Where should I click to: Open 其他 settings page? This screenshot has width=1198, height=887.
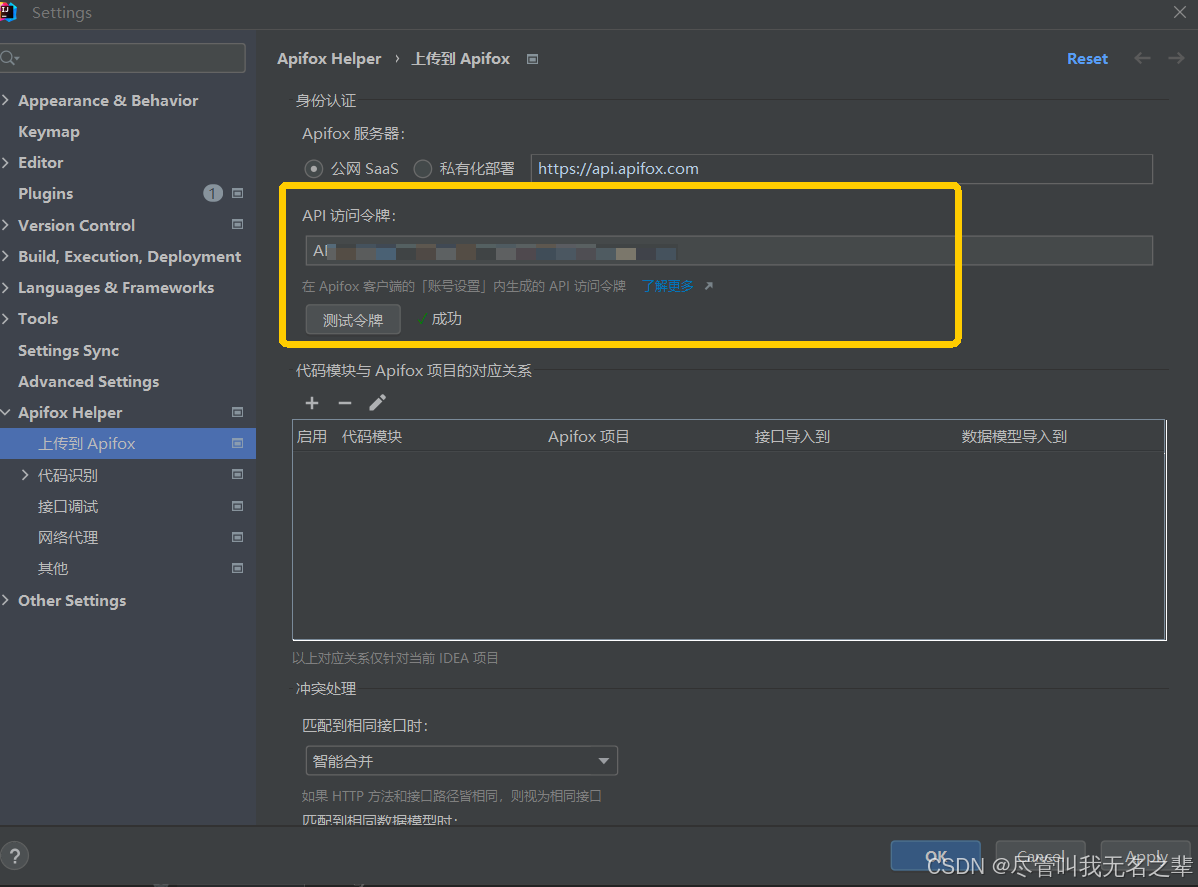click(53, 568)
